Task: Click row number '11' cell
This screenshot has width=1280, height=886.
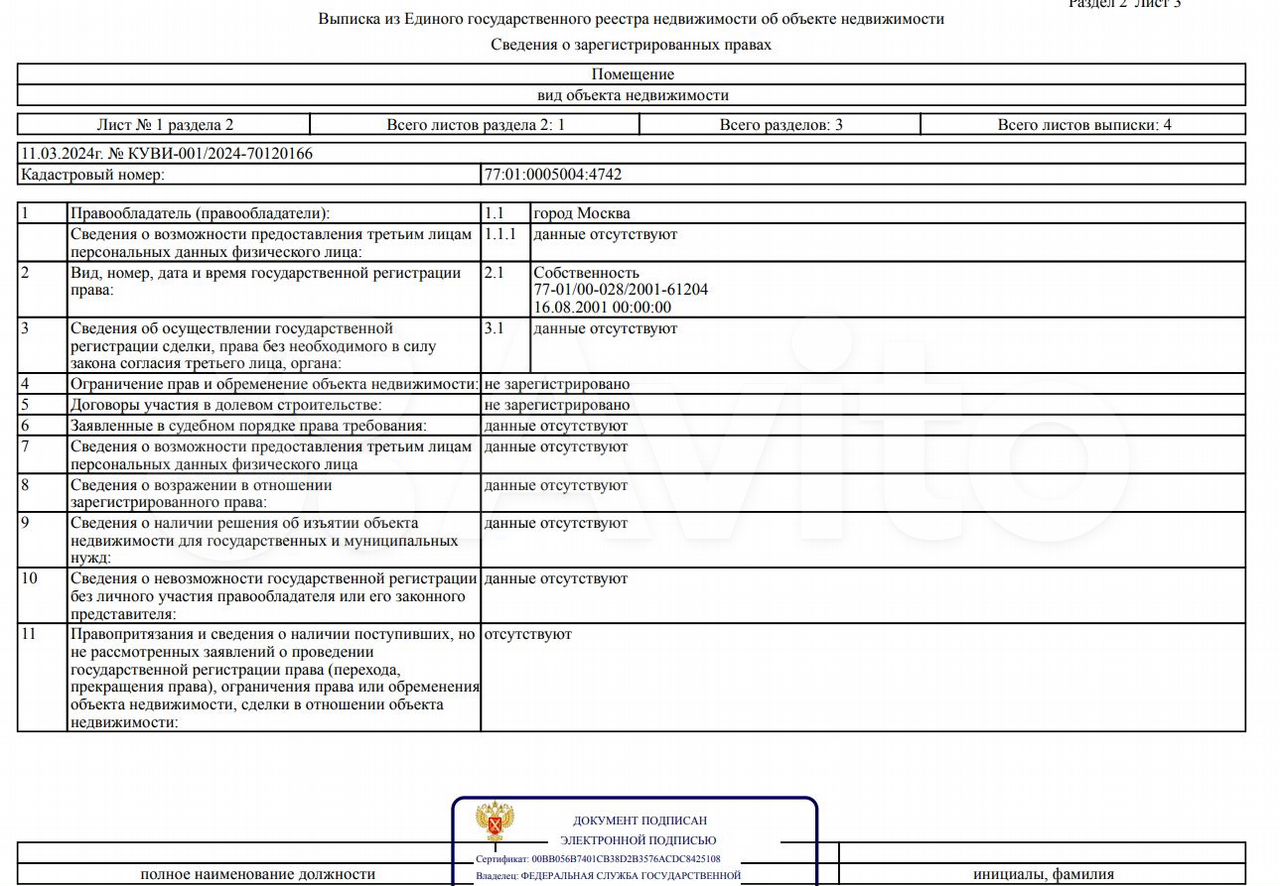Action: [x=42, y=678]
